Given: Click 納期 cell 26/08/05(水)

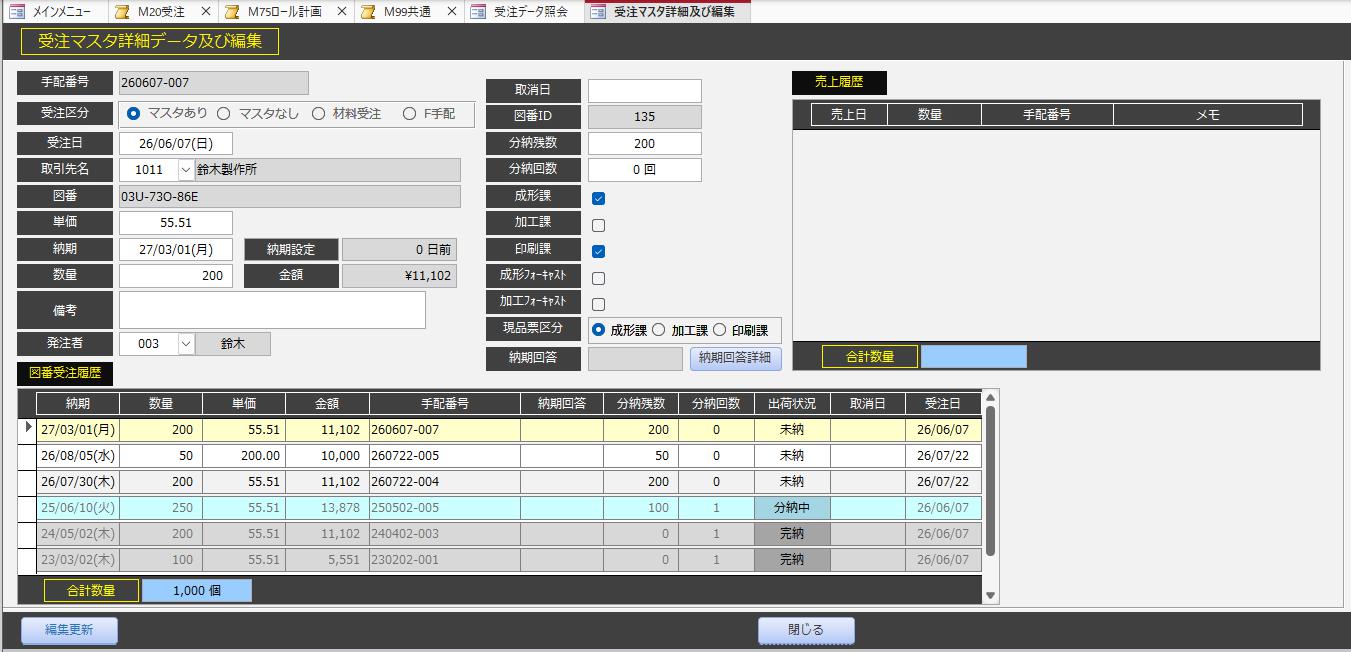Looking at the screenshot, I should pos(78,456).
